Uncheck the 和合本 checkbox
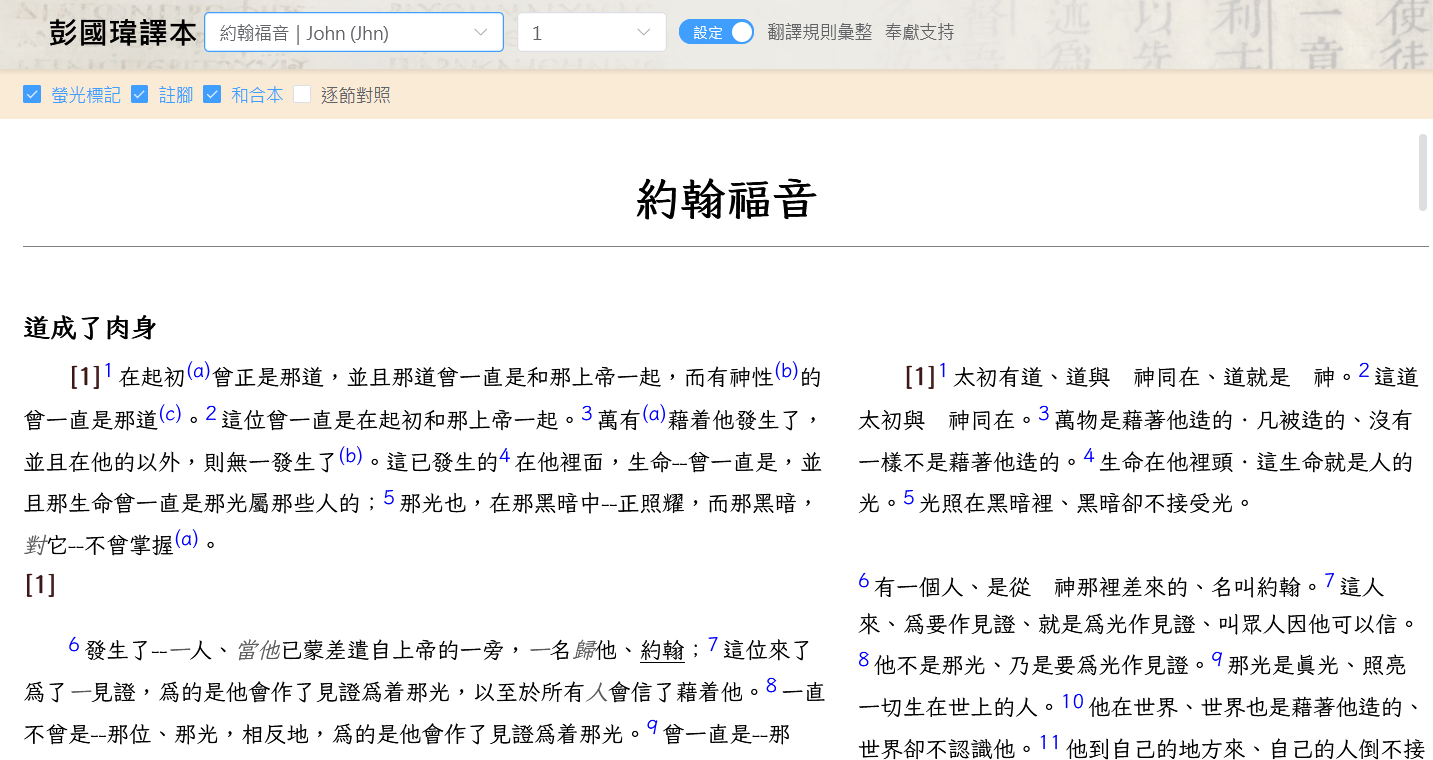Screen dimensions: 1433x760 pos(212,94)
